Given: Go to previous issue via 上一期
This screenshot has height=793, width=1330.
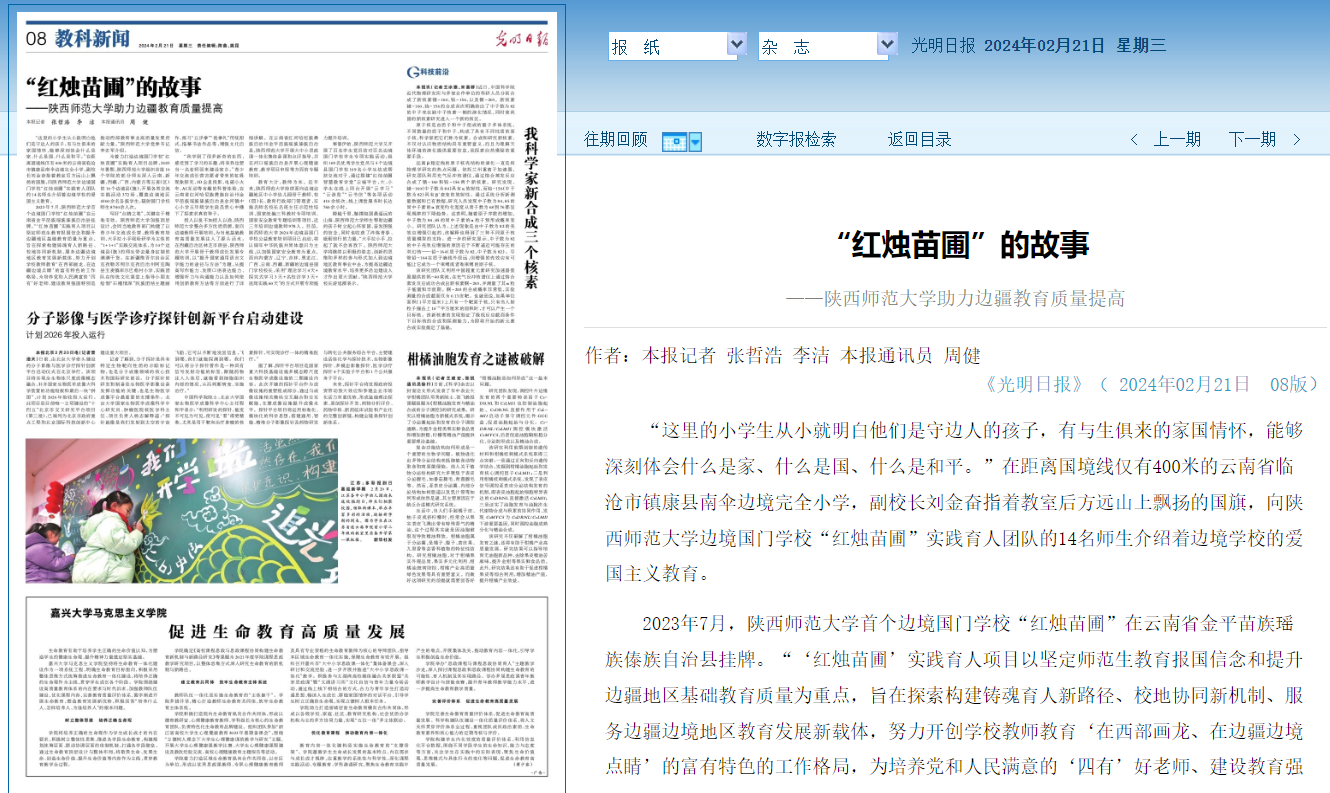Looking at the screenshot, I should [1177, 140].
